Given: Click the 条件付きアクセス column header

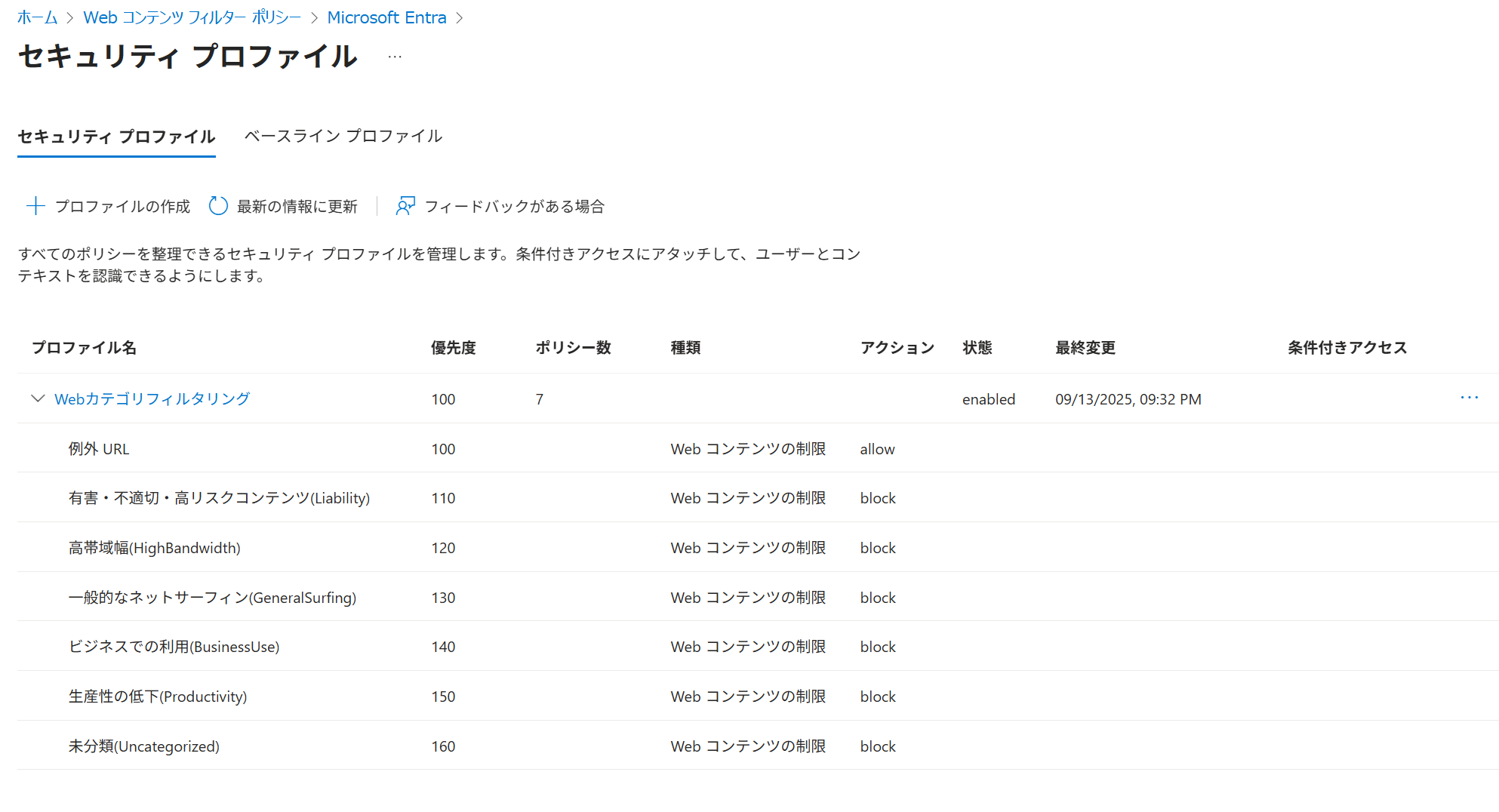Looking at the screenshot, I should click(x=1347, y=347).
